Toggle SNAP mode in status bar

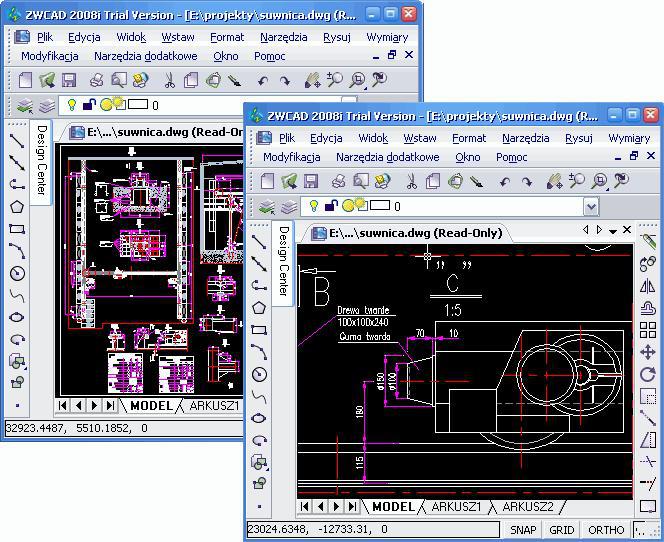pos(523,530)
